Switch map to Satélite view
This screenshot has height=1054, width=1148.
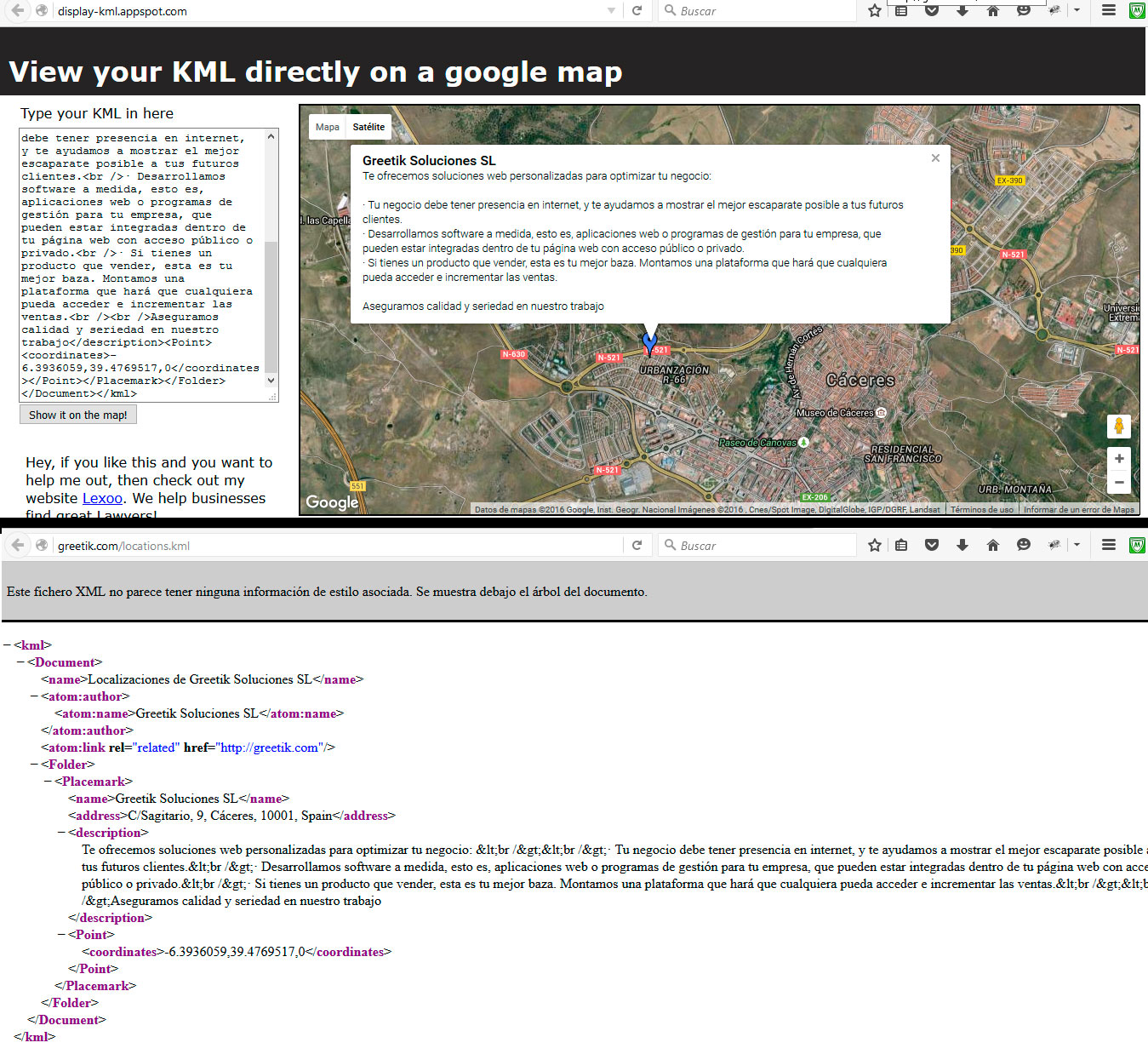pos(368,127)
